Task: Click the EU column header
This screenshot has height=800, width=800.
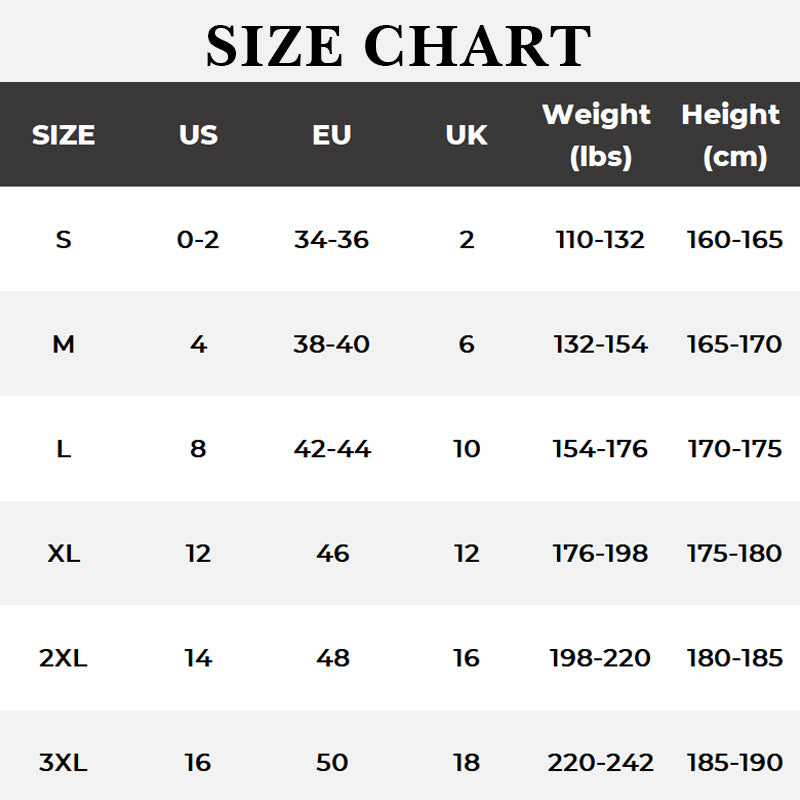Action: click(332, 135)
